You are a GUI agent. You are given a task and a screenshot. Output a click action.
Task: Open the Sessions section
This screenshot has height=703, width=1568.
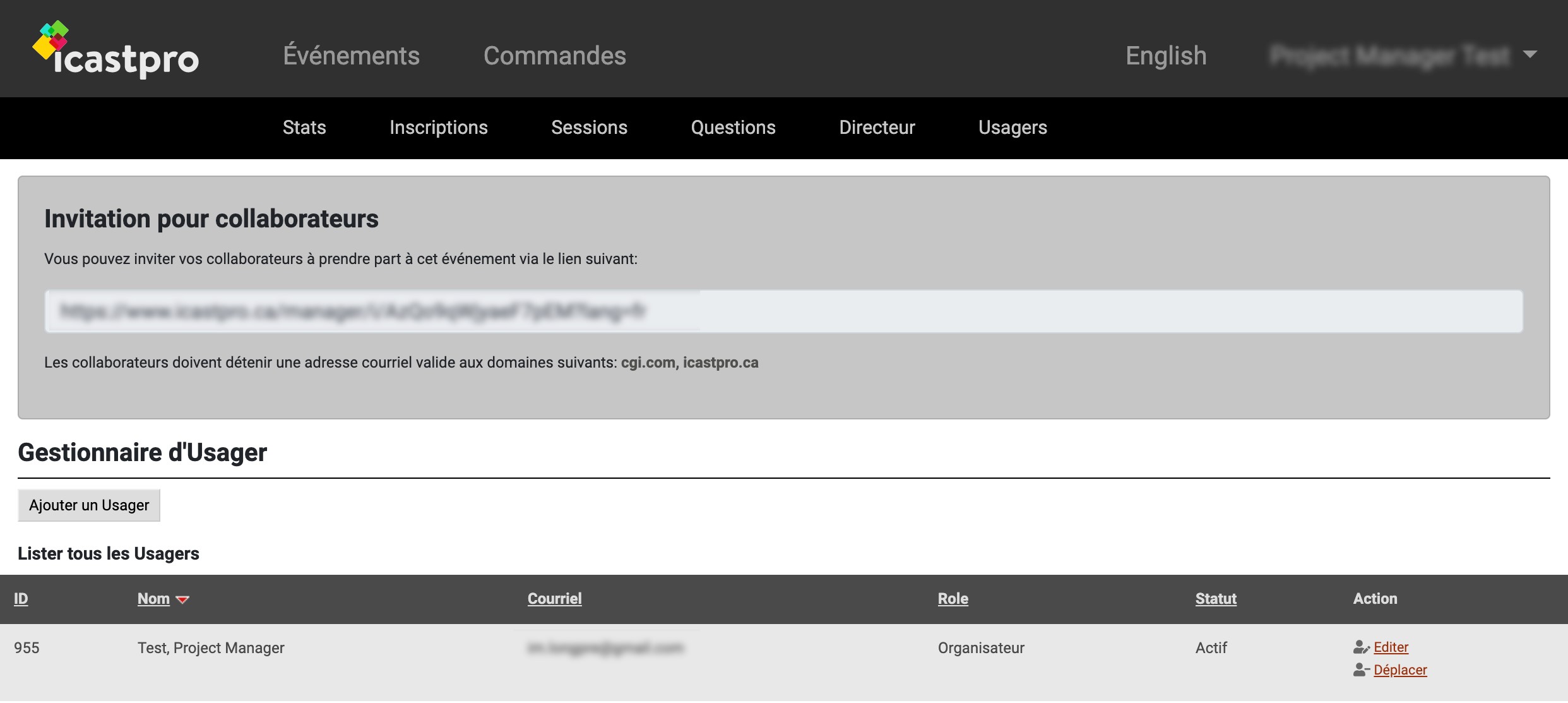point(589,128)
